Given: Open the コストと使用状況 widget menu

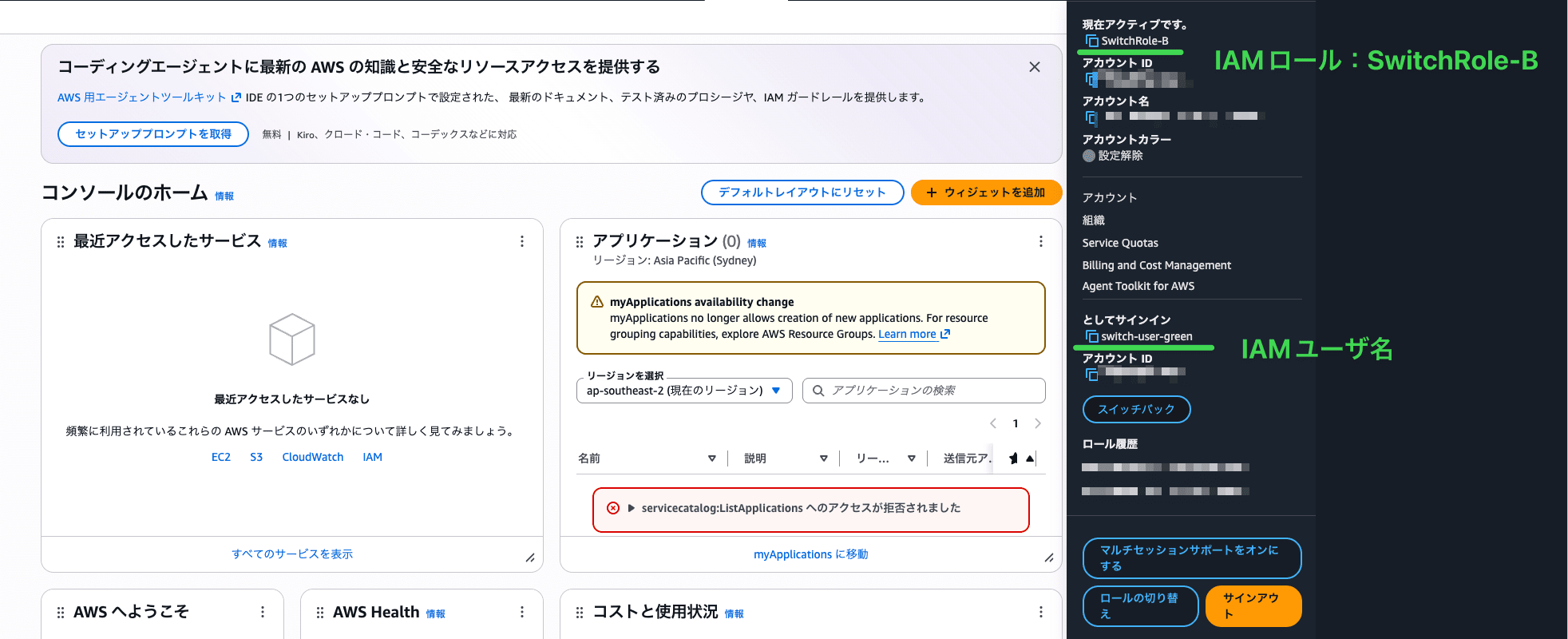Looking at the screenshot, I should pyautogui.click(x=1040, y=612).
